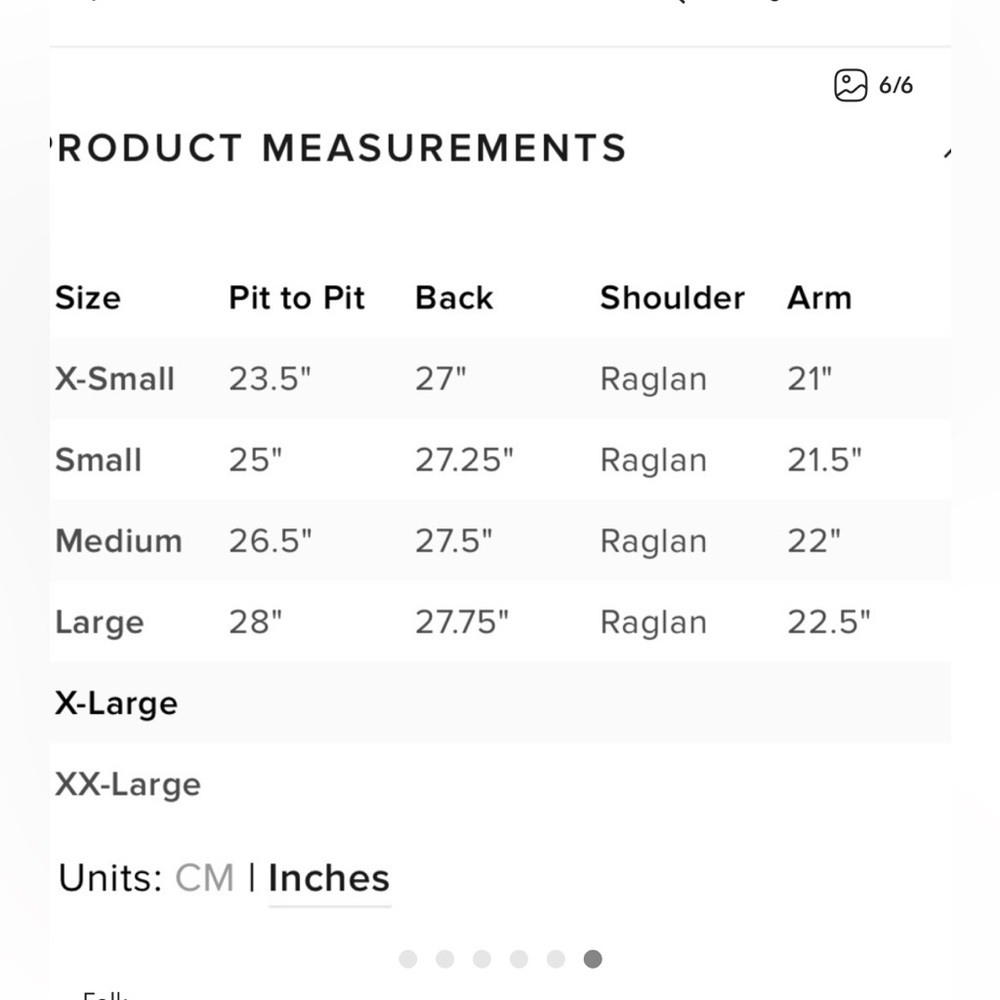Click the Pit to Pit column header
Image resolution: width=1000 pixels, height=1000 pixels.
297,298
